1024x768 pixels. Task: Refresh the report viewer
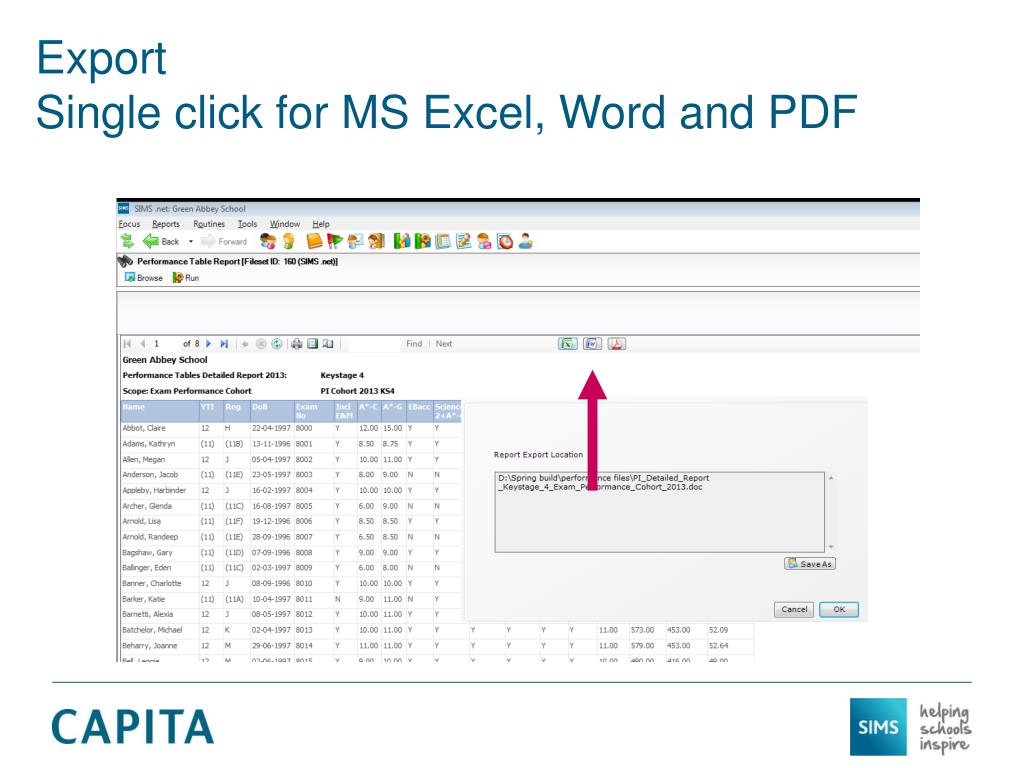point(277,344)
